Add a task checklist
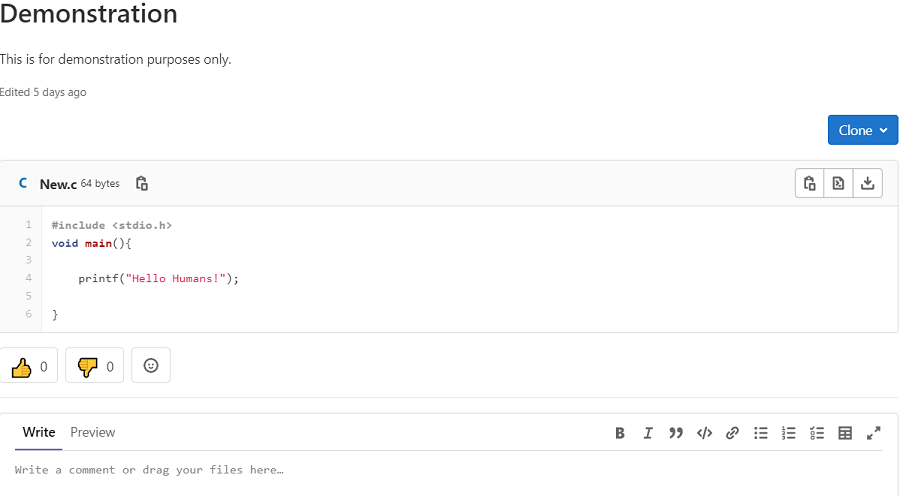Viewport: 900px width, 496px height. tap(817, 433)
